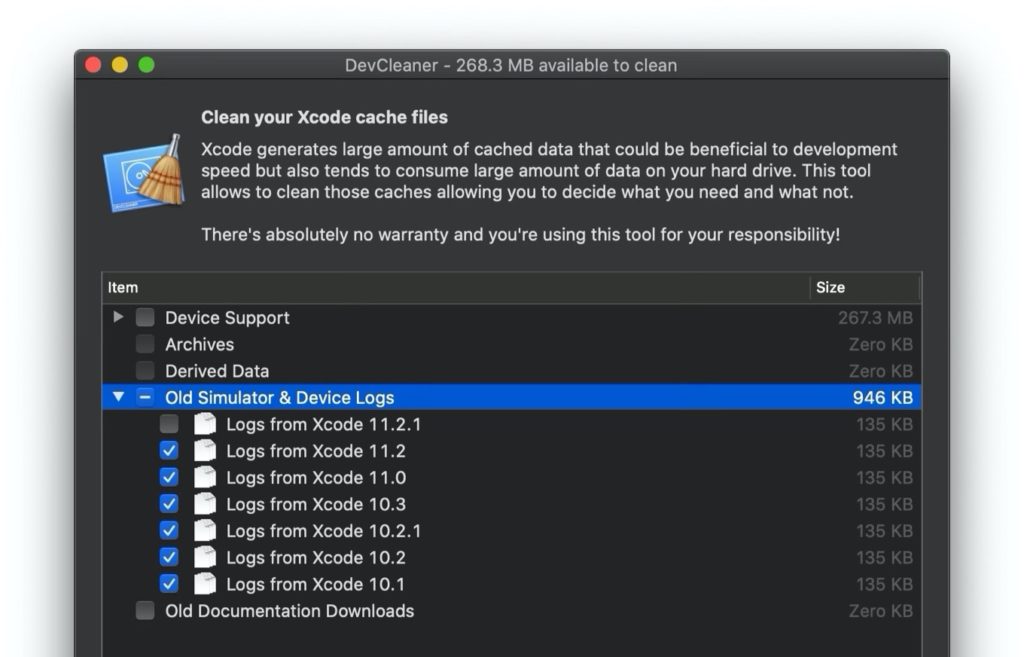This screenshot has height=657, width=1024.
Task: Click the document icon for Logs from Xcode 10.2.1
Action: coord(205,531)
